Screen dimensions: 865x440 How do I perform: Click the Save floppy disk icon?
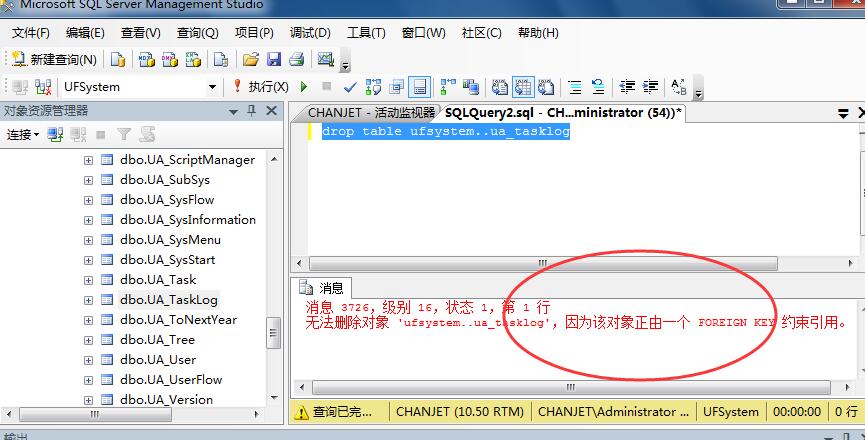click(274, 60)
